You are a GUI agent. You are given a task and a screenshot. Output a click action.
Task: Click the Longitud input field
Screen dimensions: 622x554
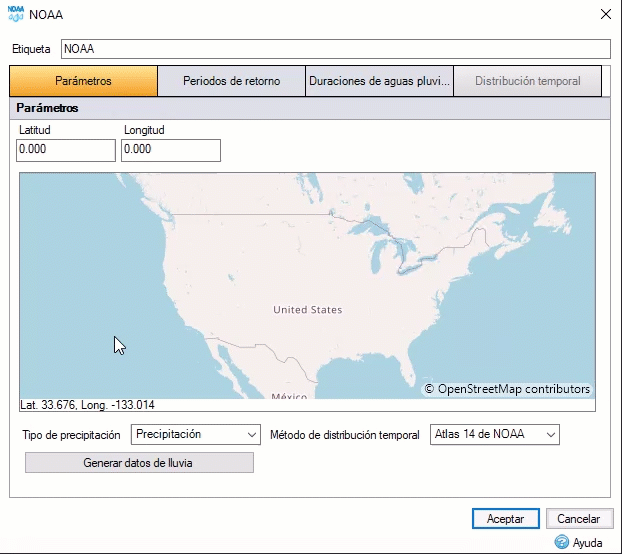(171, 150)
